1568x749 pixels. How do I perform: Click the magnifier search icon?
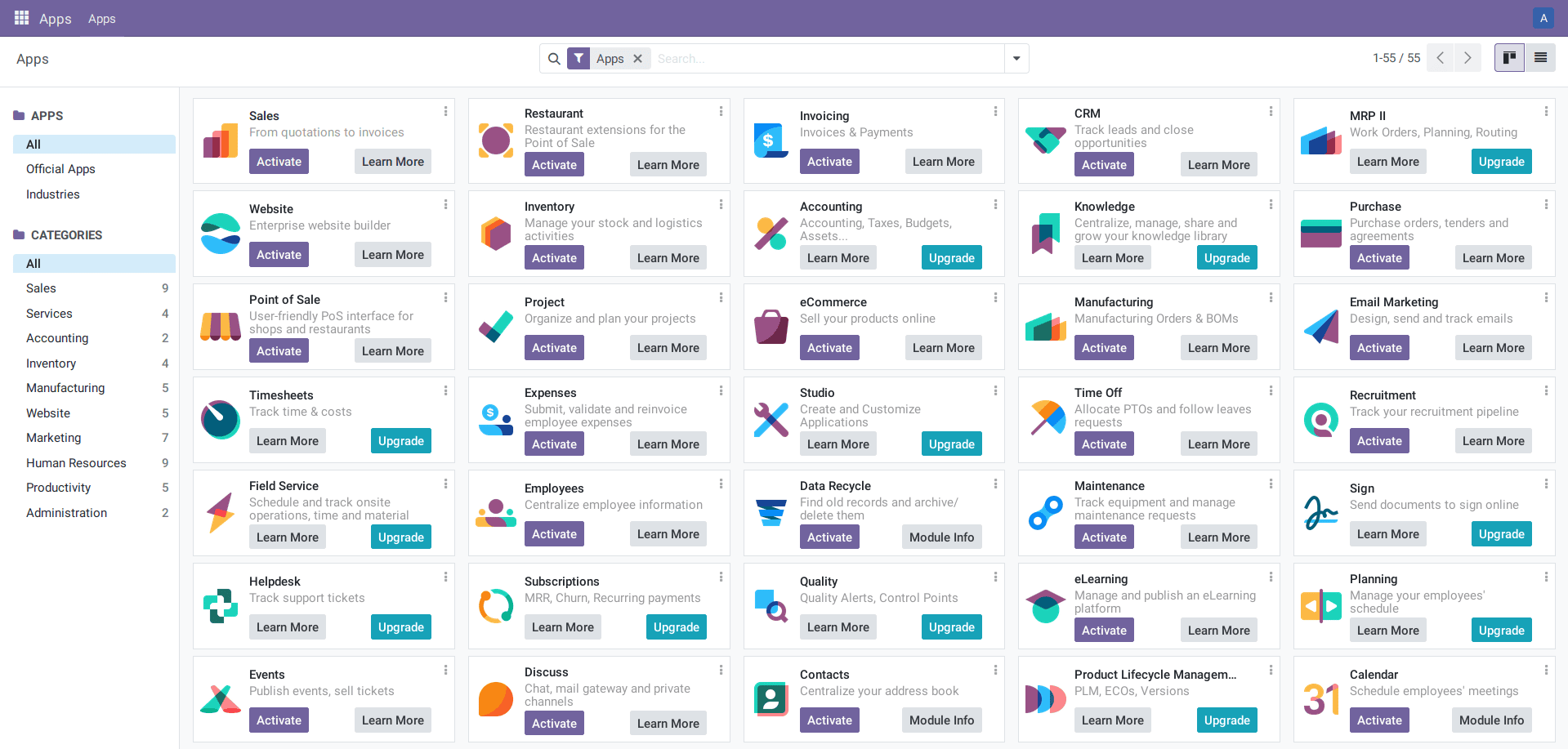tap(554, 59)
